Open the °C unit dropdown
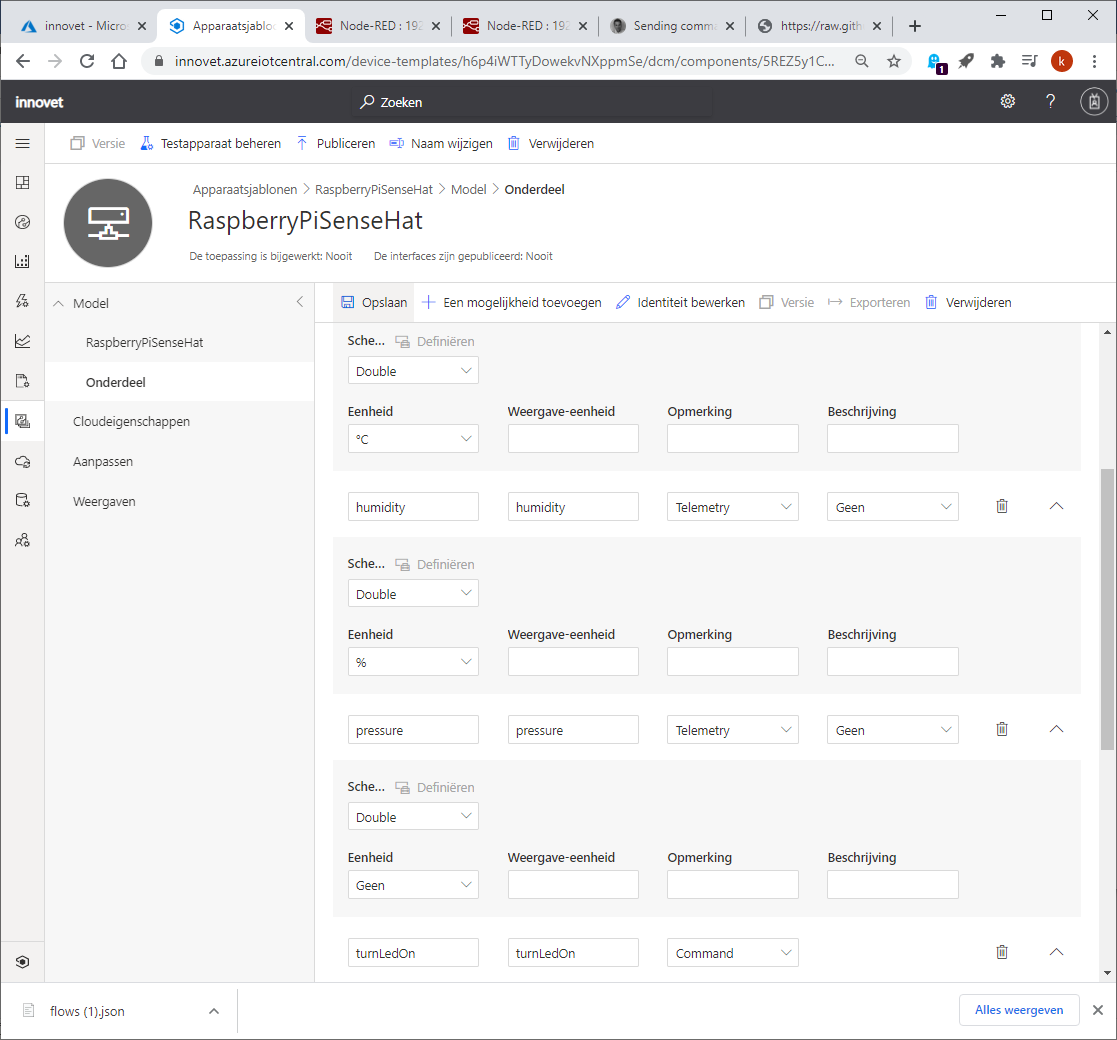This screenshot has width=1117, height=1040. 413,439
